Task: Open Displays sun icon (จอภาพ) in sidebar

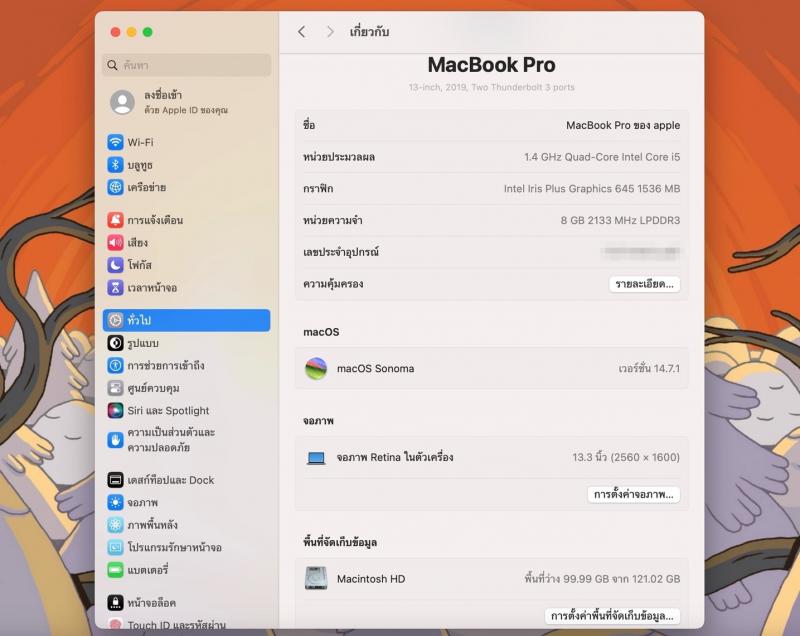Action: [x=115, y=502]
